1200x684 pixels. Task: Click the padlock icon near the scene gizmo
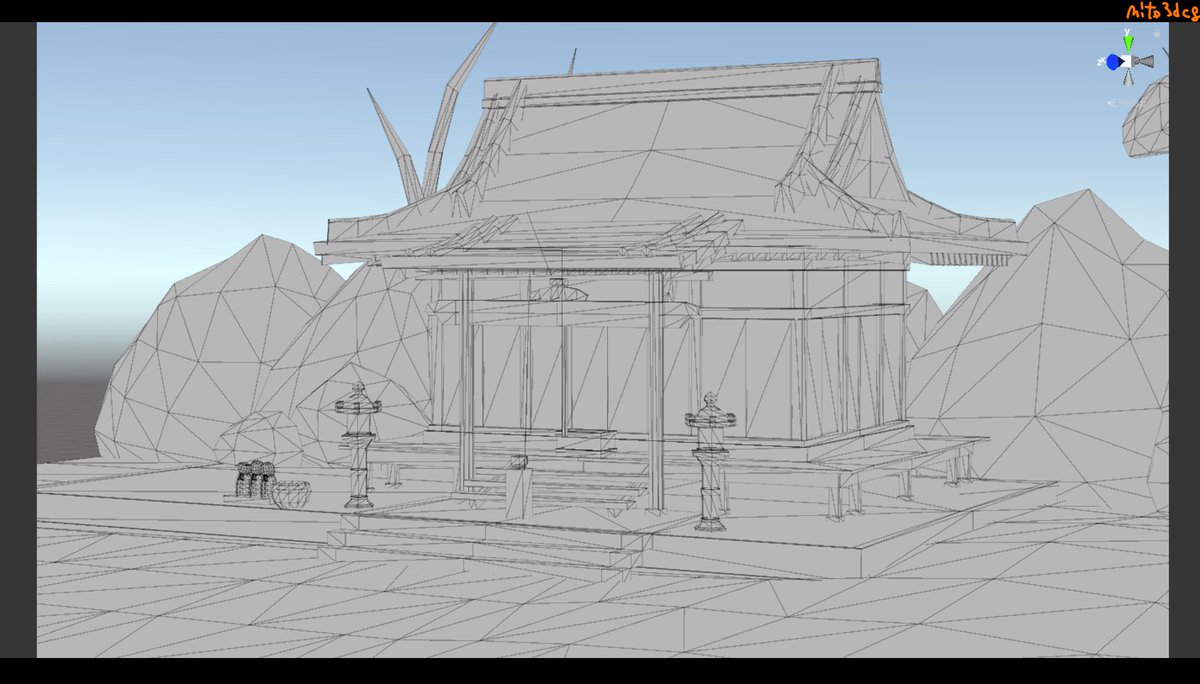click(x=1156, y=33)
